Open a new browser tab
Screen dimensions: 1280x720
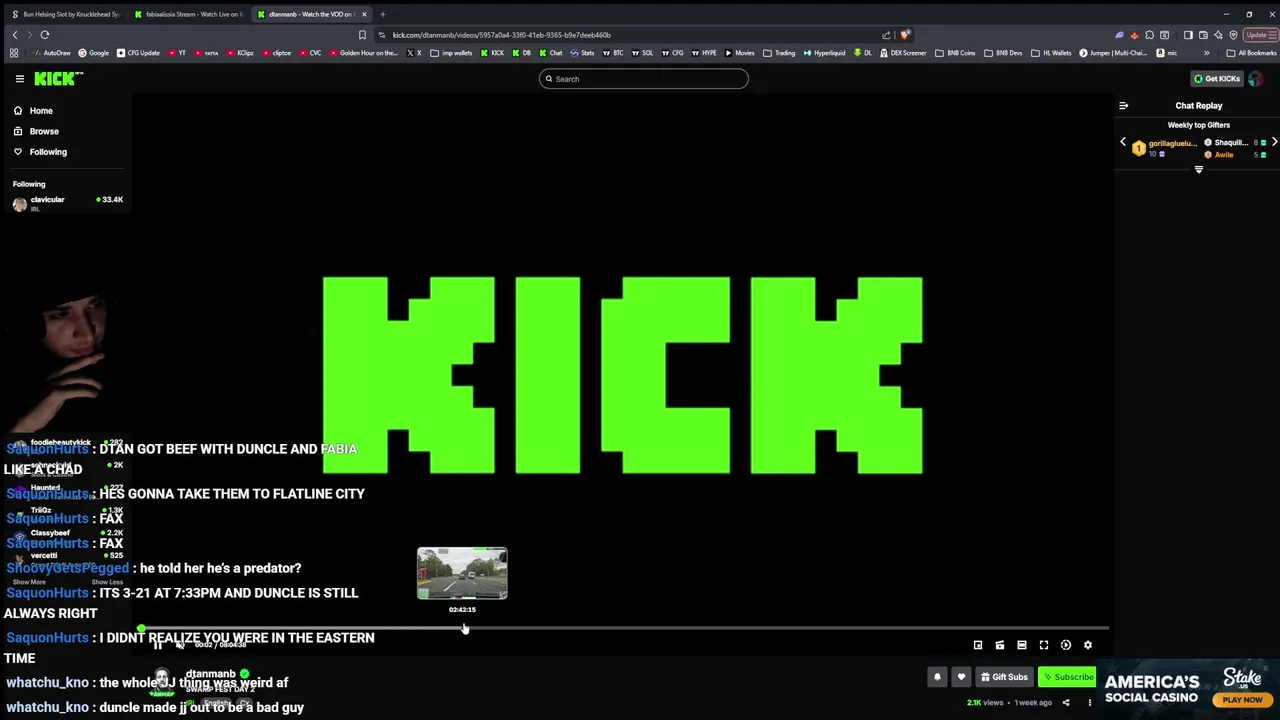[x=383, y=14]
